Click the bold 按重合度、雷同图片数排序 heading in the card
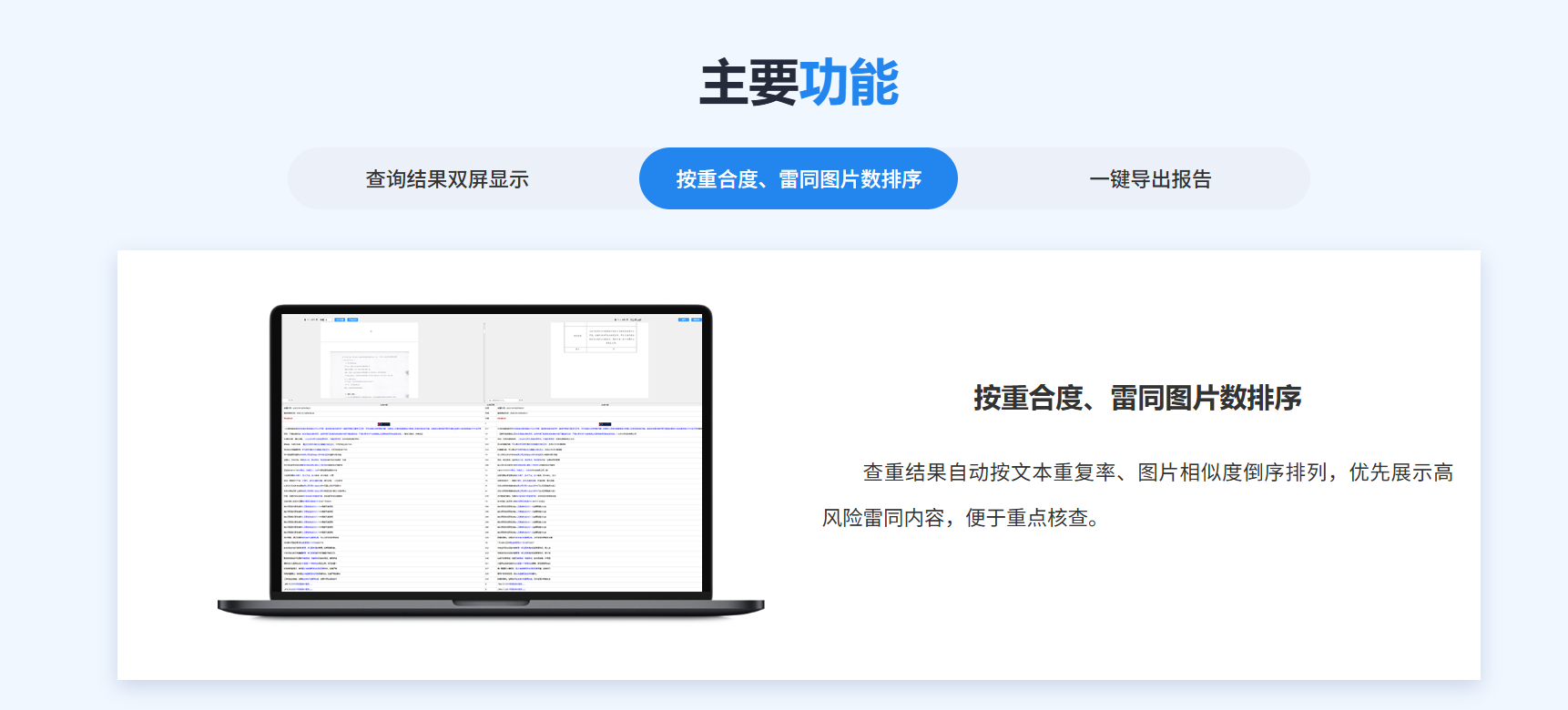Image resolution: width=1568 pixels, height=710 pixels. point(1137,398)
